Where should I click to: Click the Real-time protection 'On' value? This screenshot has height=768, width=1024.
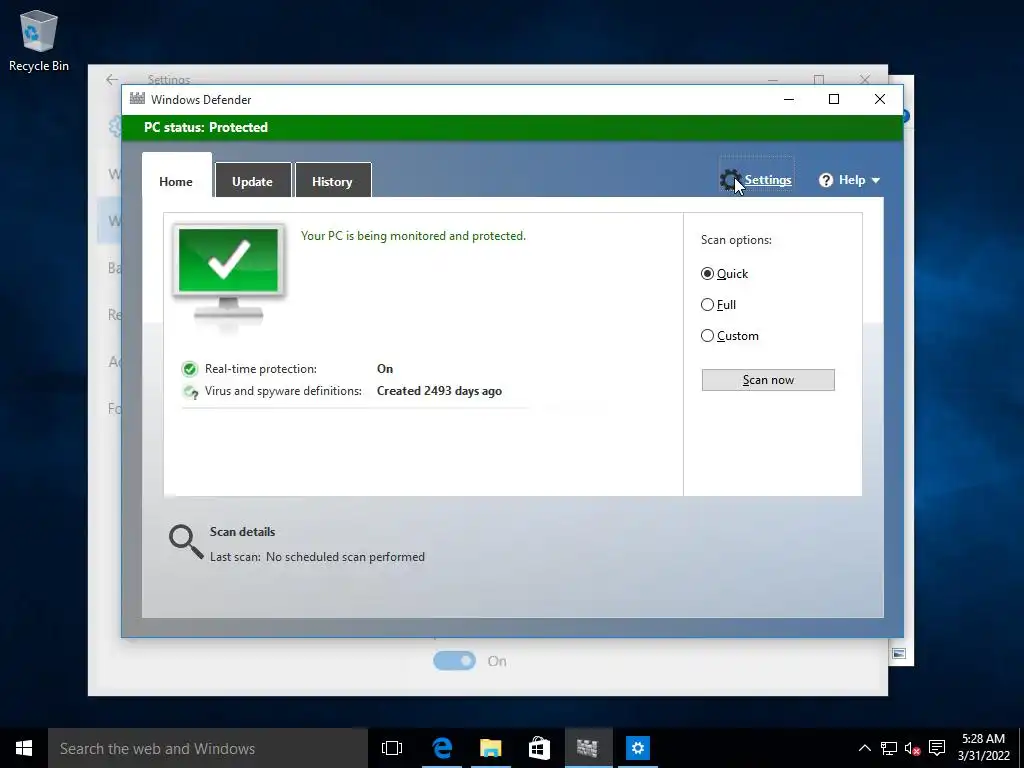[385, 369]
